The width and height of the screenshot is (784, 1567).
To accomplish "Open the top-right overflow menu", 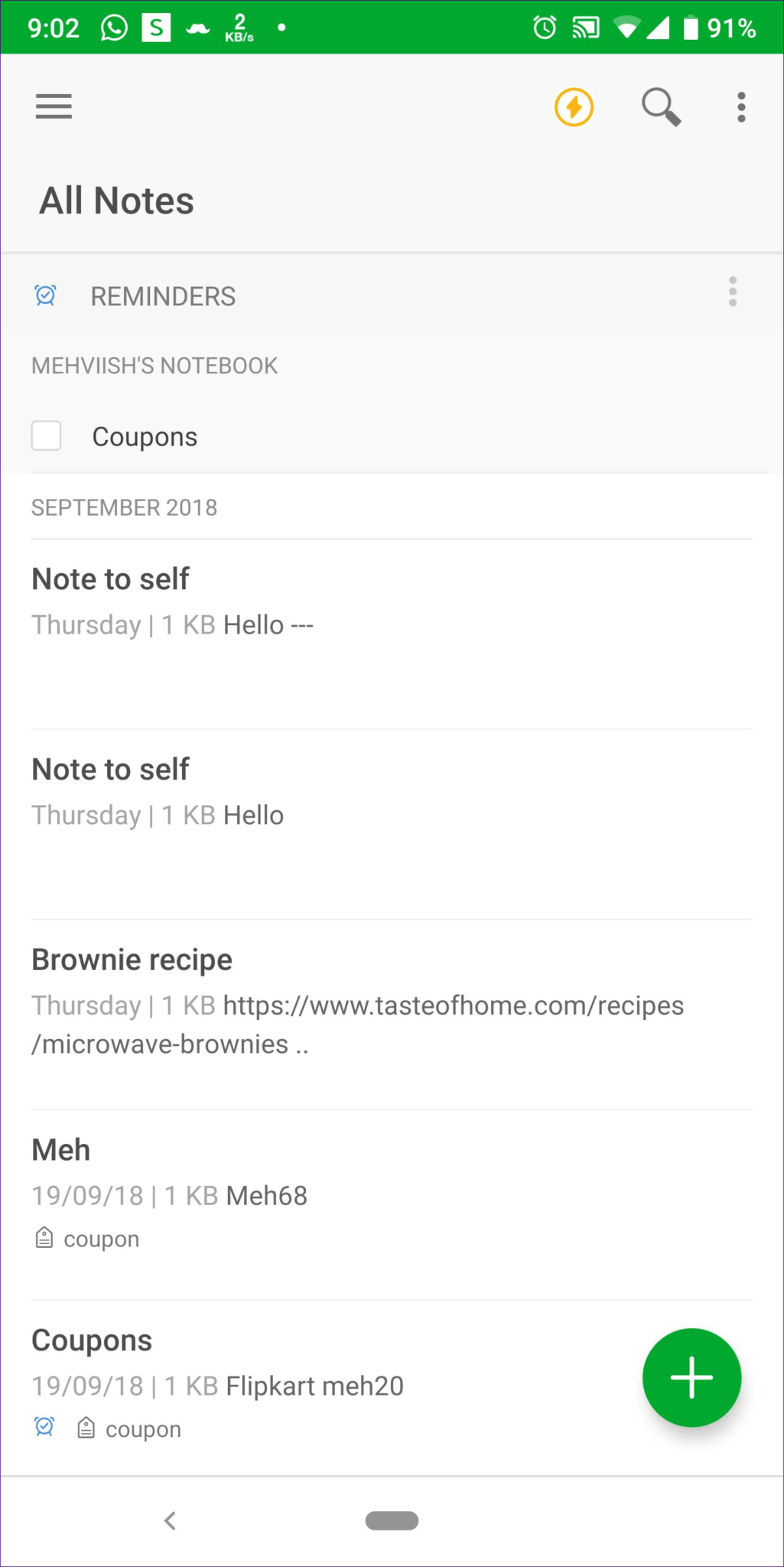I will [740, 107].
